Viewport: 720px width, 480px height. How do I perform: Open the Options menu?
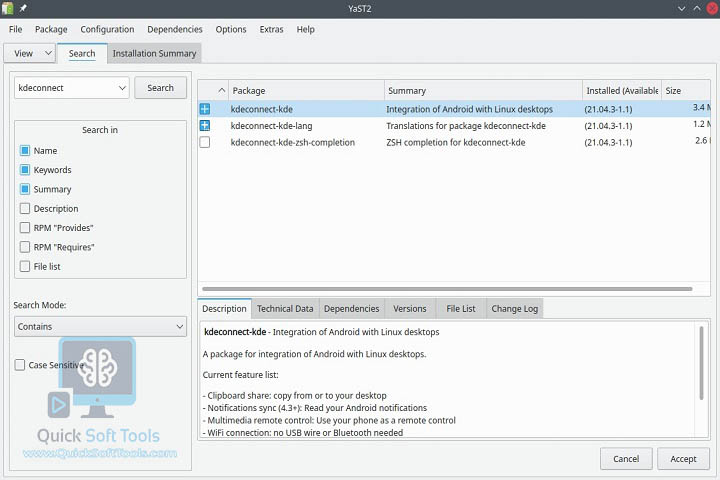pos(231,29)
